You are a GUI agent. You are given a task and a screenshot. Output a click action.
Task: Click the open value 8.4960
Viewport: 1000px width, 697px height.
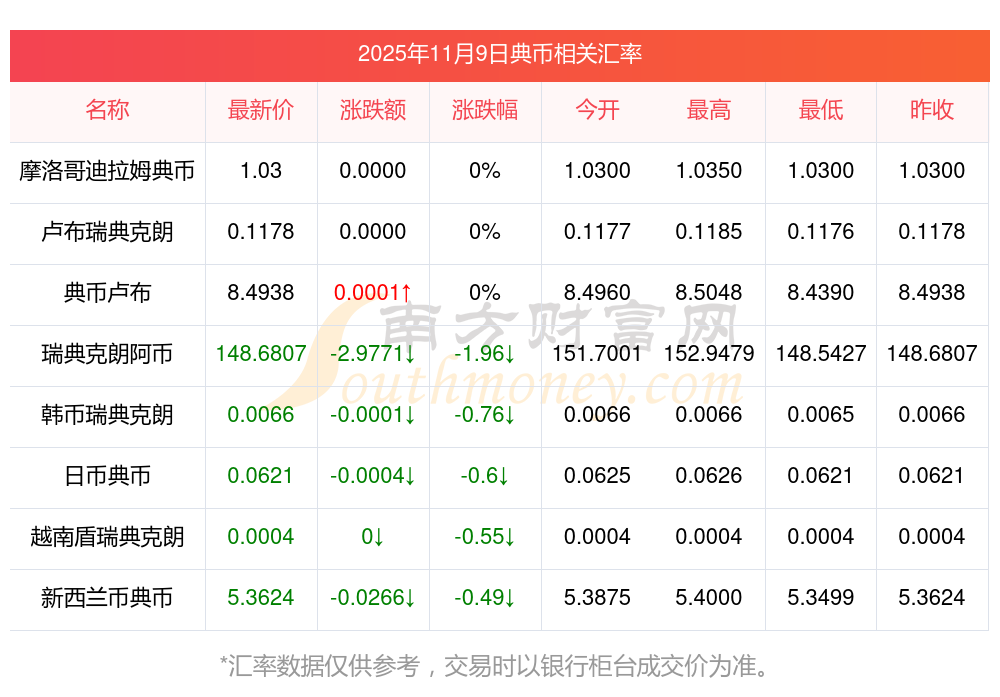click(x=597, y=293)
